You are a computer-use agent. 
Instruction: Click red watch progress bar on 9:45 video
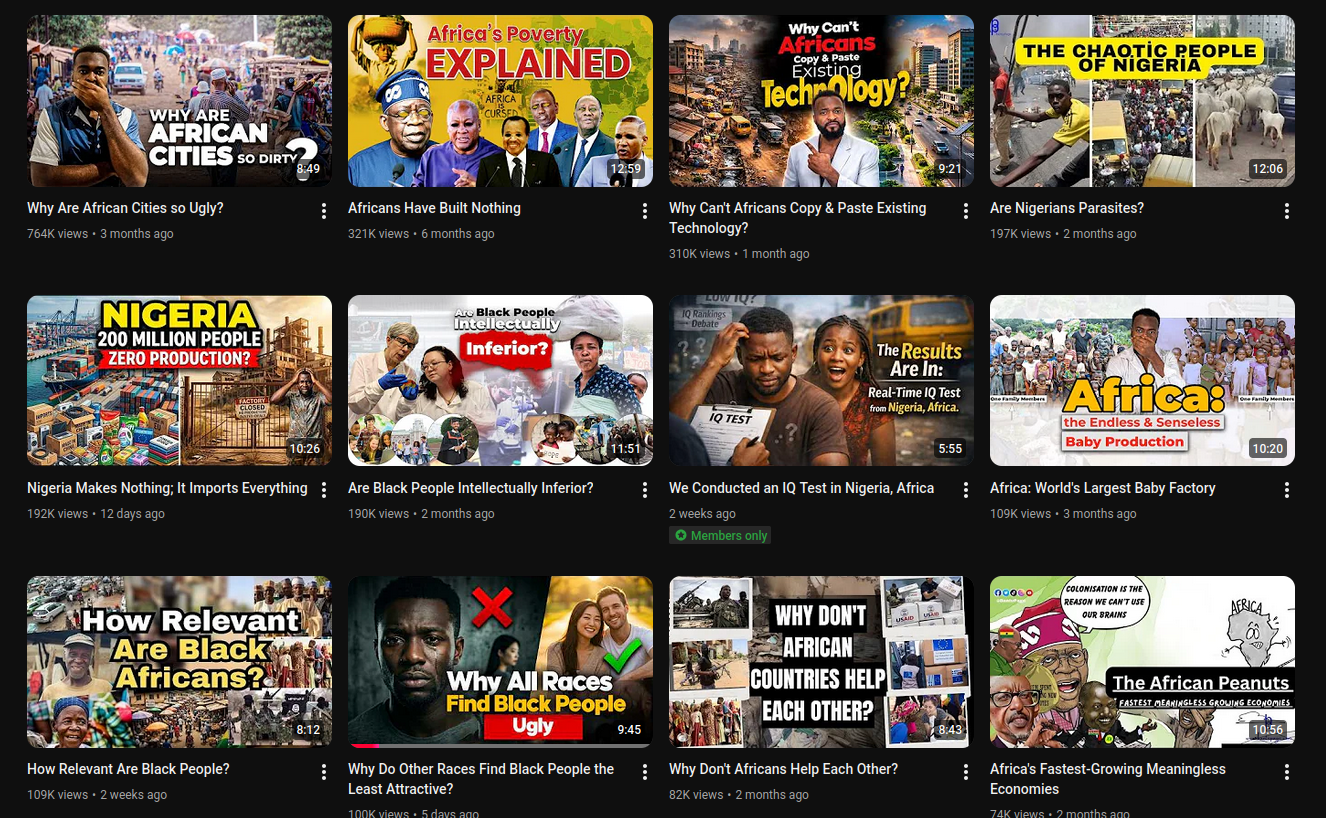point(365,745)
